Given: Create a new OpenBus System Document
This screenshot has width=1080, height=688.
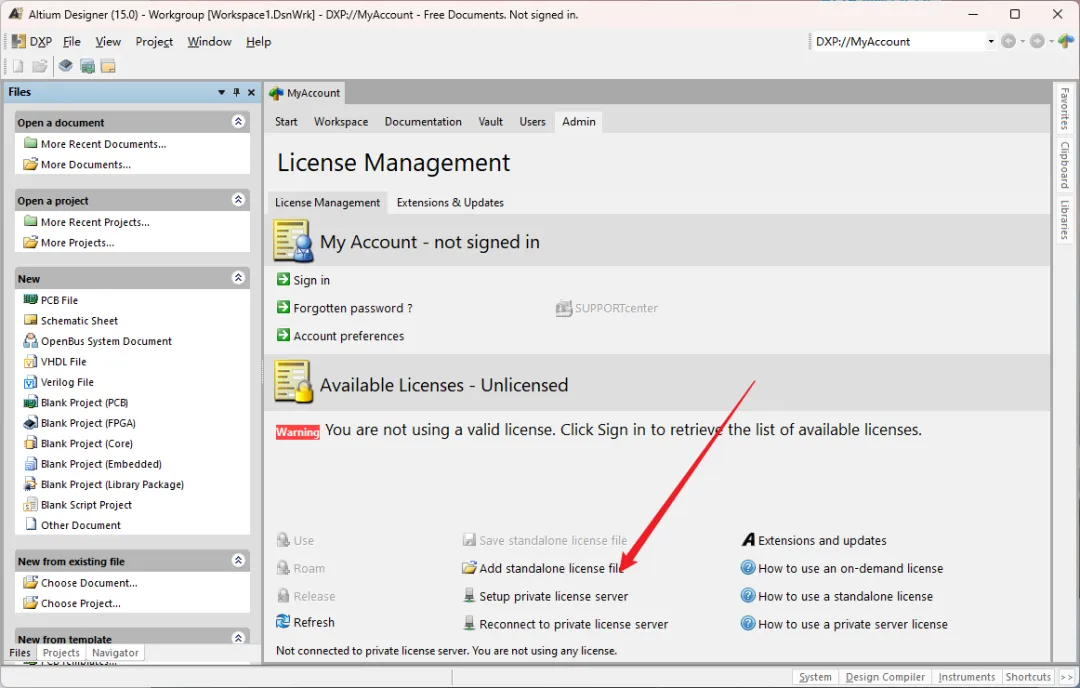Looking at the screenshot, I should [106, 341].
